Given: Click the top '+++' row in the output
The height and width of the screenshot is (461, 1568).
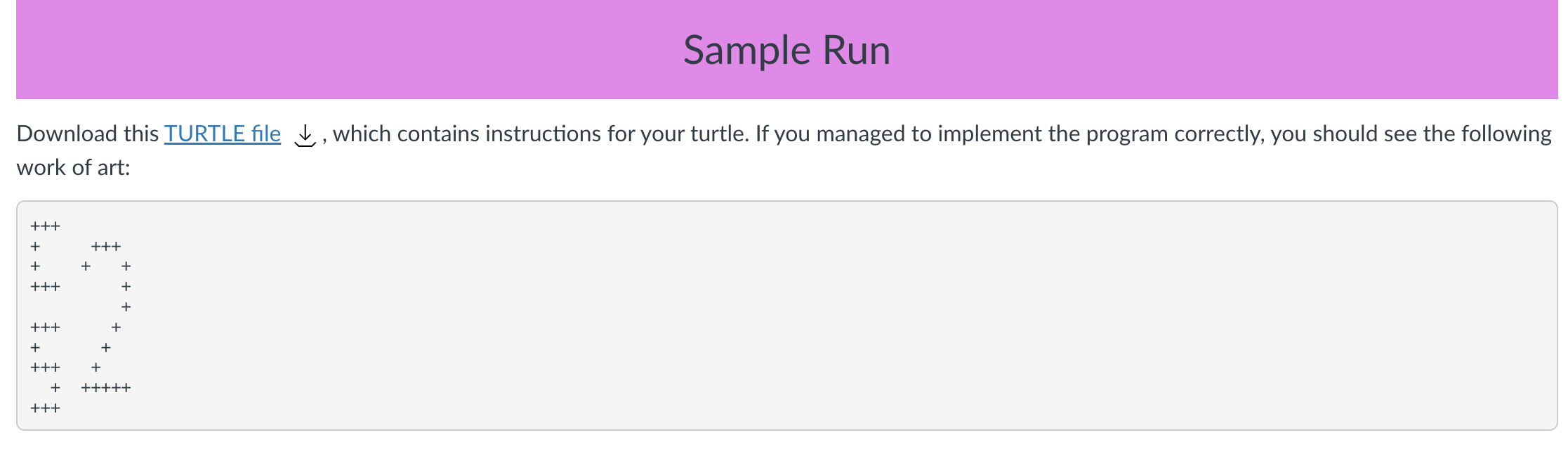Looking at the screenshot, I should [x=46, y=226].
